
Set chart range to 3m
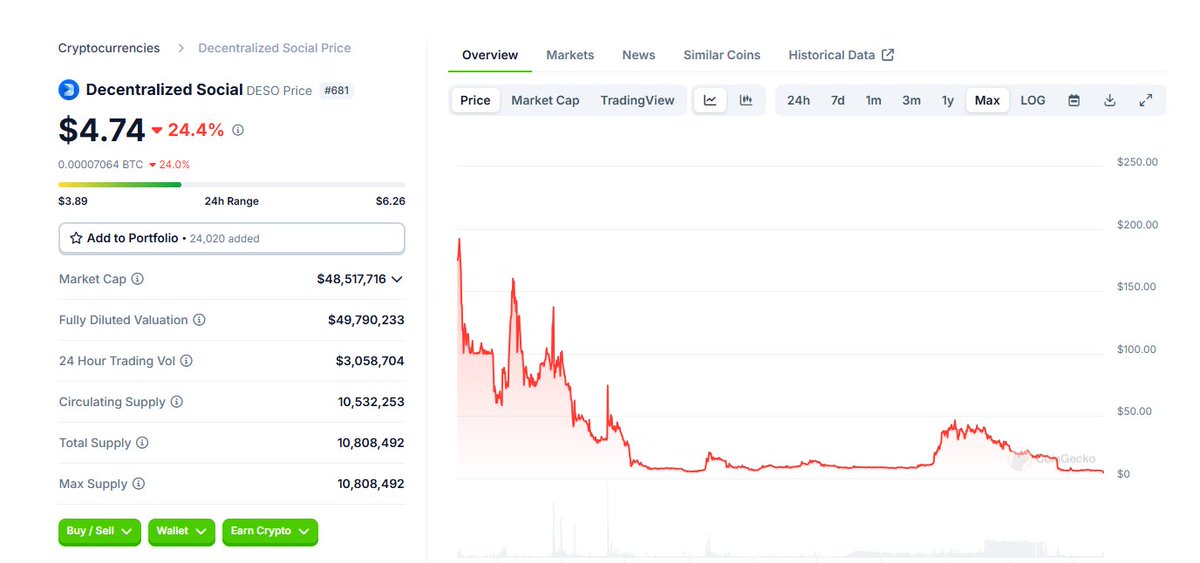(x=912, y=100)
